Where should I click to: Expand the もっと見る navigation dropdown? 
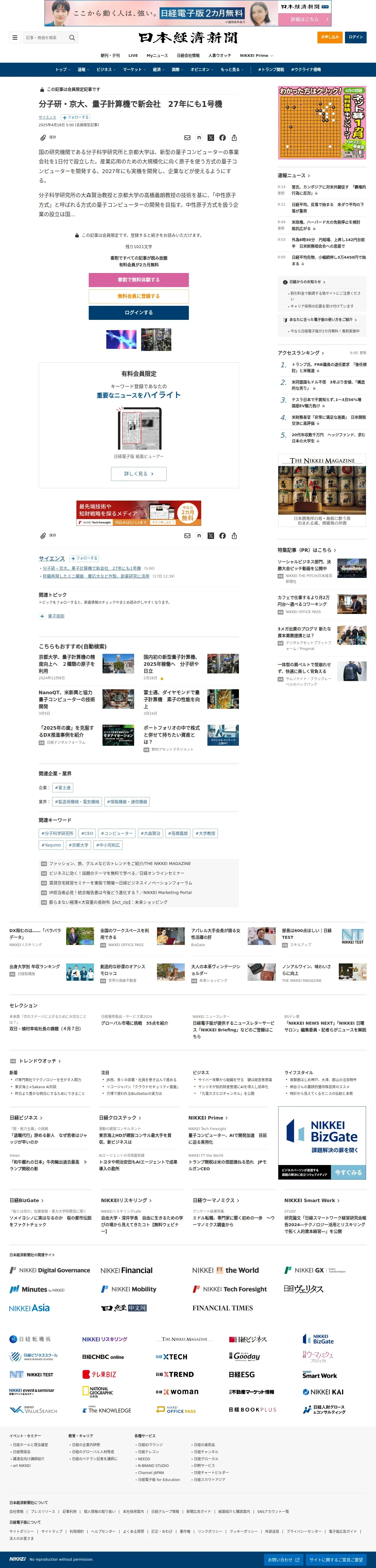point(232,69)
